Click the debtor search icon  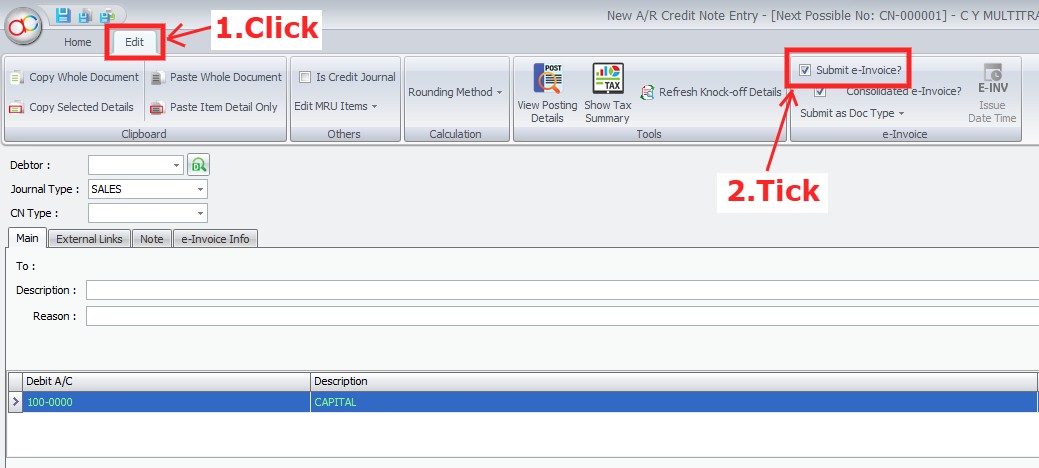click(199, 165)
